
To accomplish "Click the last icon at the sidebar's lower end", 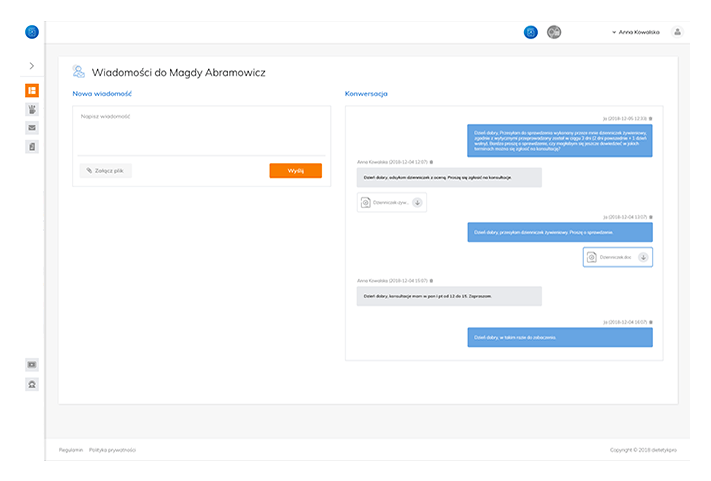I will point(32,384).
